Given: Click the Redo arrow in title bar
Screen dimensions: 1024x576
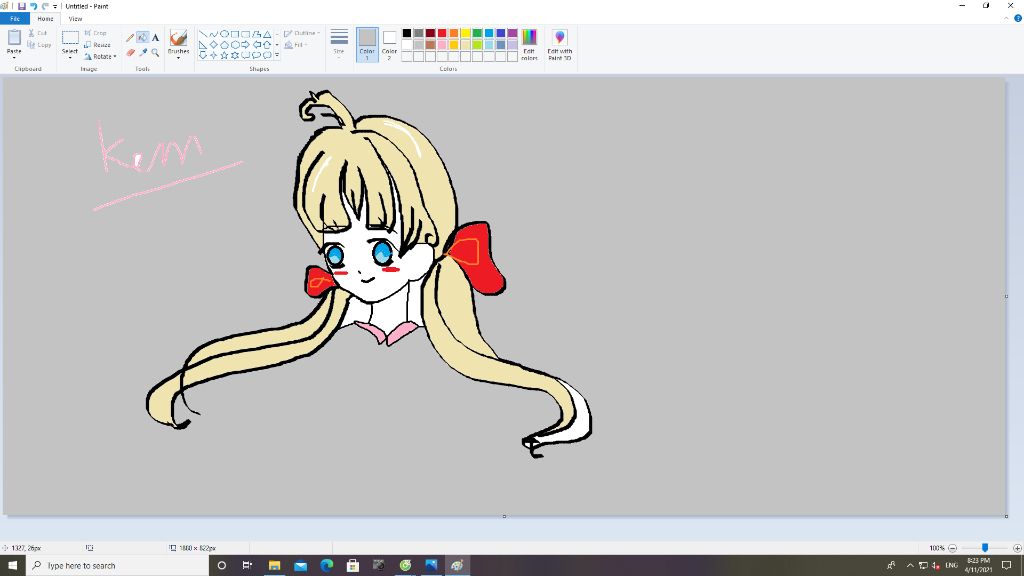Looking at the screenshot, I should 45,6.
